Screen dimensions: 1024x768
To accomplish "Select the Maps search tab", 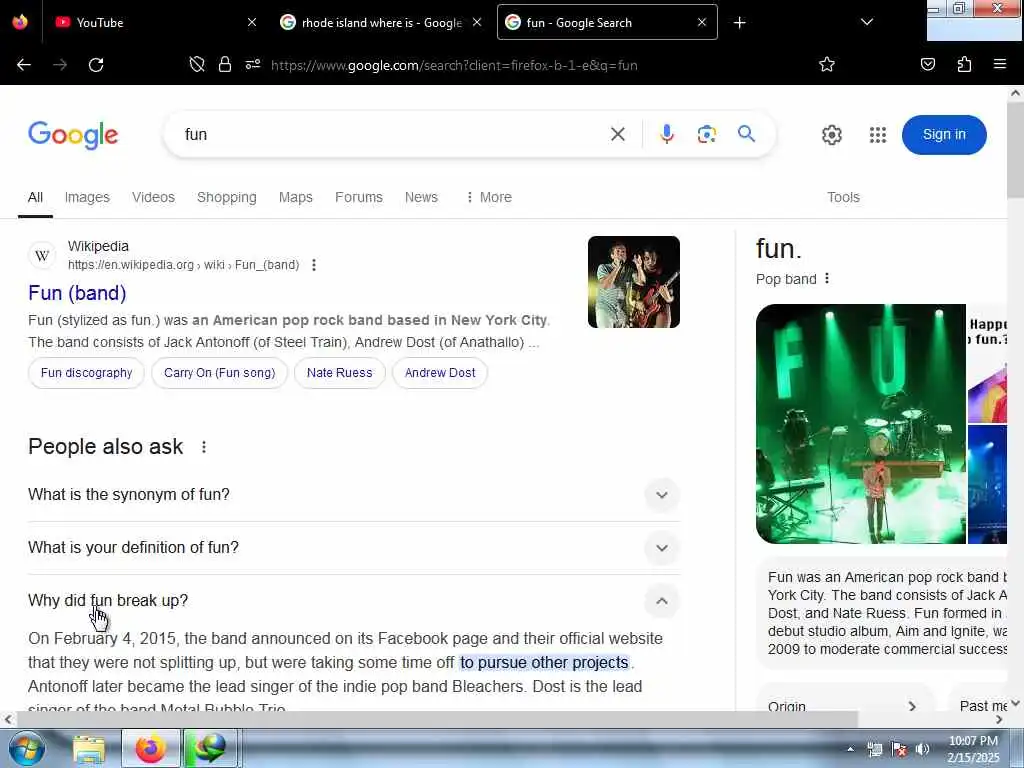I will pos(296,197).
